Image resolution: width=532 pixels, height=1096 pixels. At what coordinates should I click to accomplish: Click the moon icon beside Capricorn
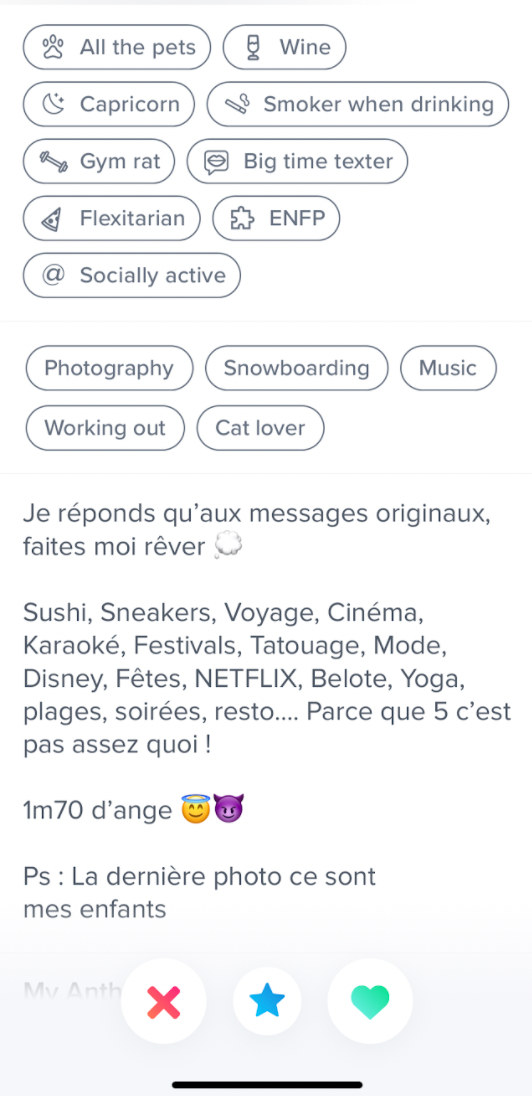pyautogui.click(x=53, y=105)
